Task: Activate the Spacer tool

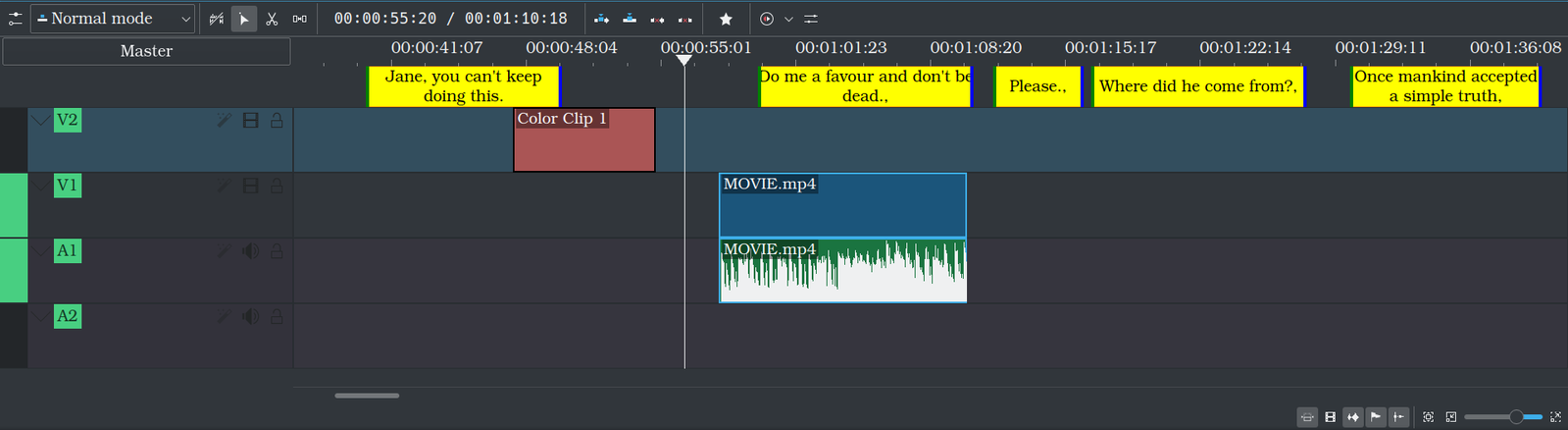Action: coord(299,19)
